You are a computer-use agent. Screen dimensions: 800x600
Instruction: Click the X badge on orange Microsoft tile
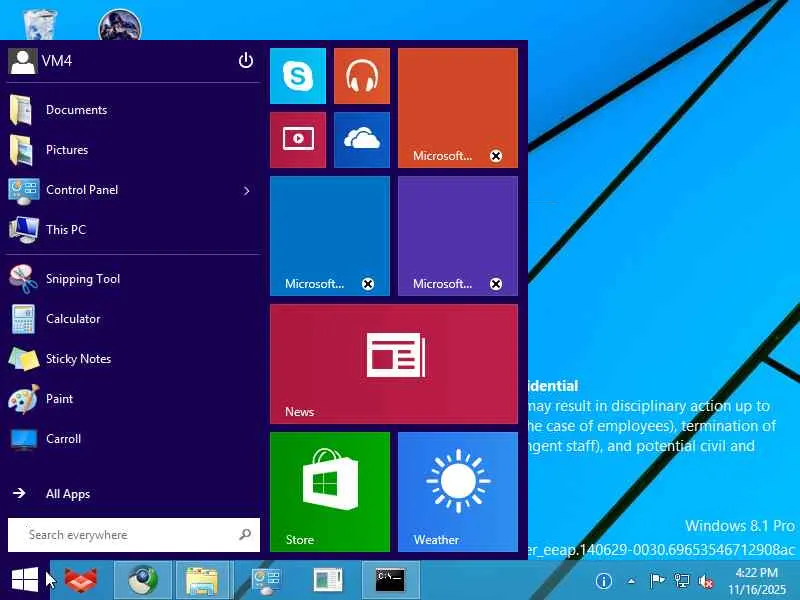(x=495, y=156)
